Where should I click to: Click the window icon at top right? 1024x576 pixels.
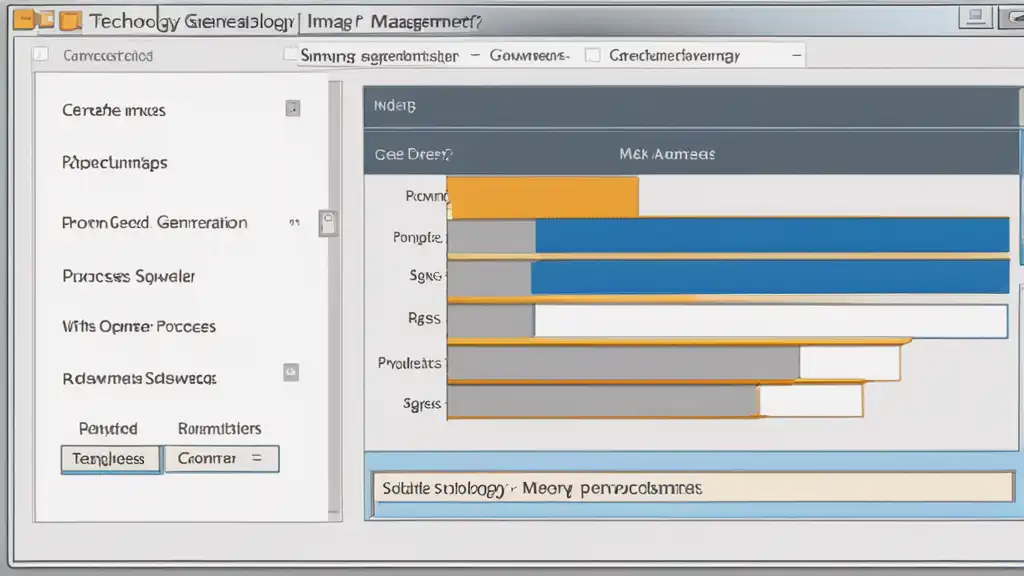976,17
